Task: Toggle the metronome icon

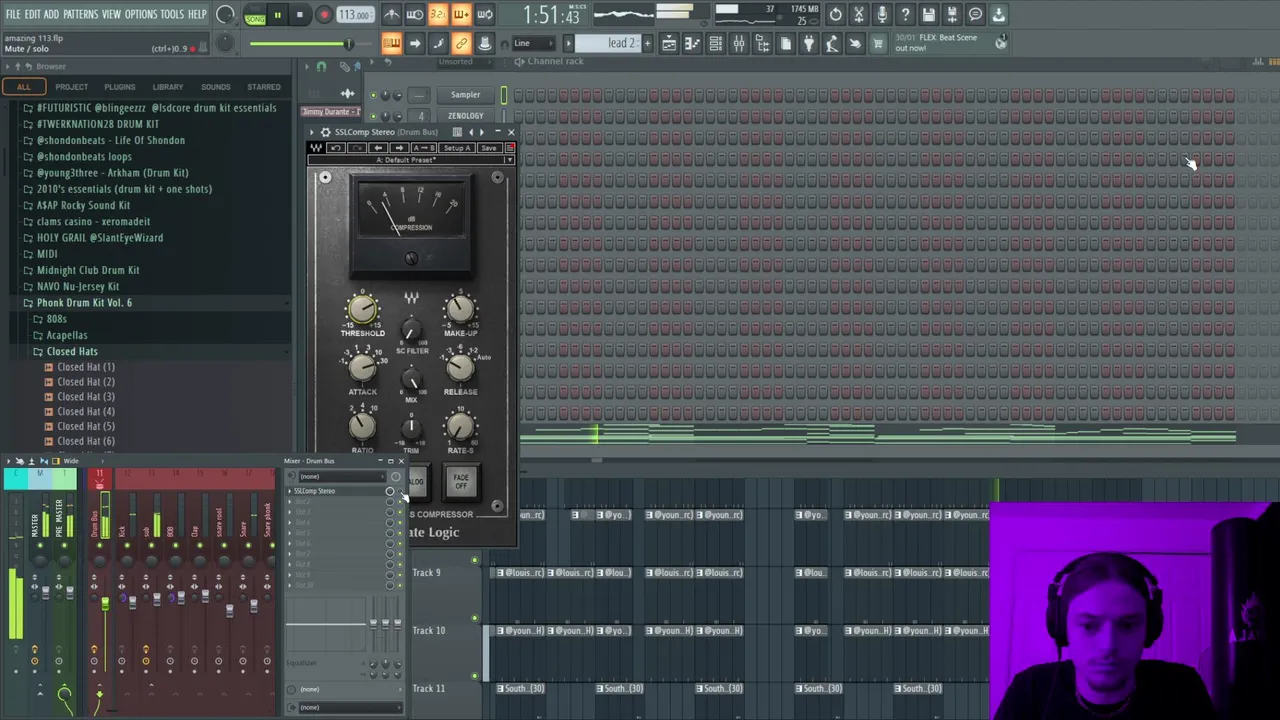Action: 391,15
